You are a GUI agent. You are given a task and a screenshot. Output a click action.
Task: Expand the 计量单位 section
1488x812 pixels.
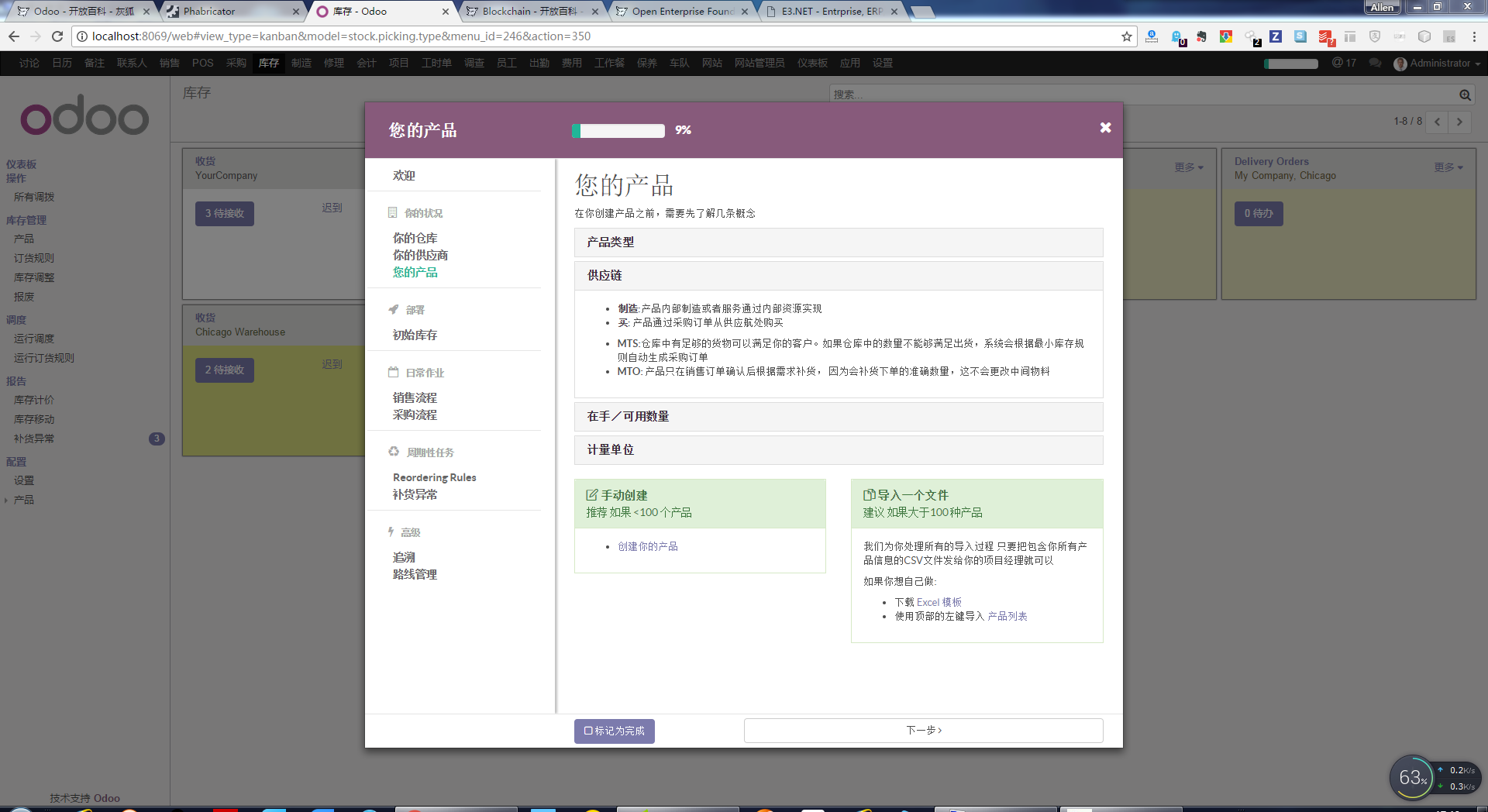pos(838,450)
